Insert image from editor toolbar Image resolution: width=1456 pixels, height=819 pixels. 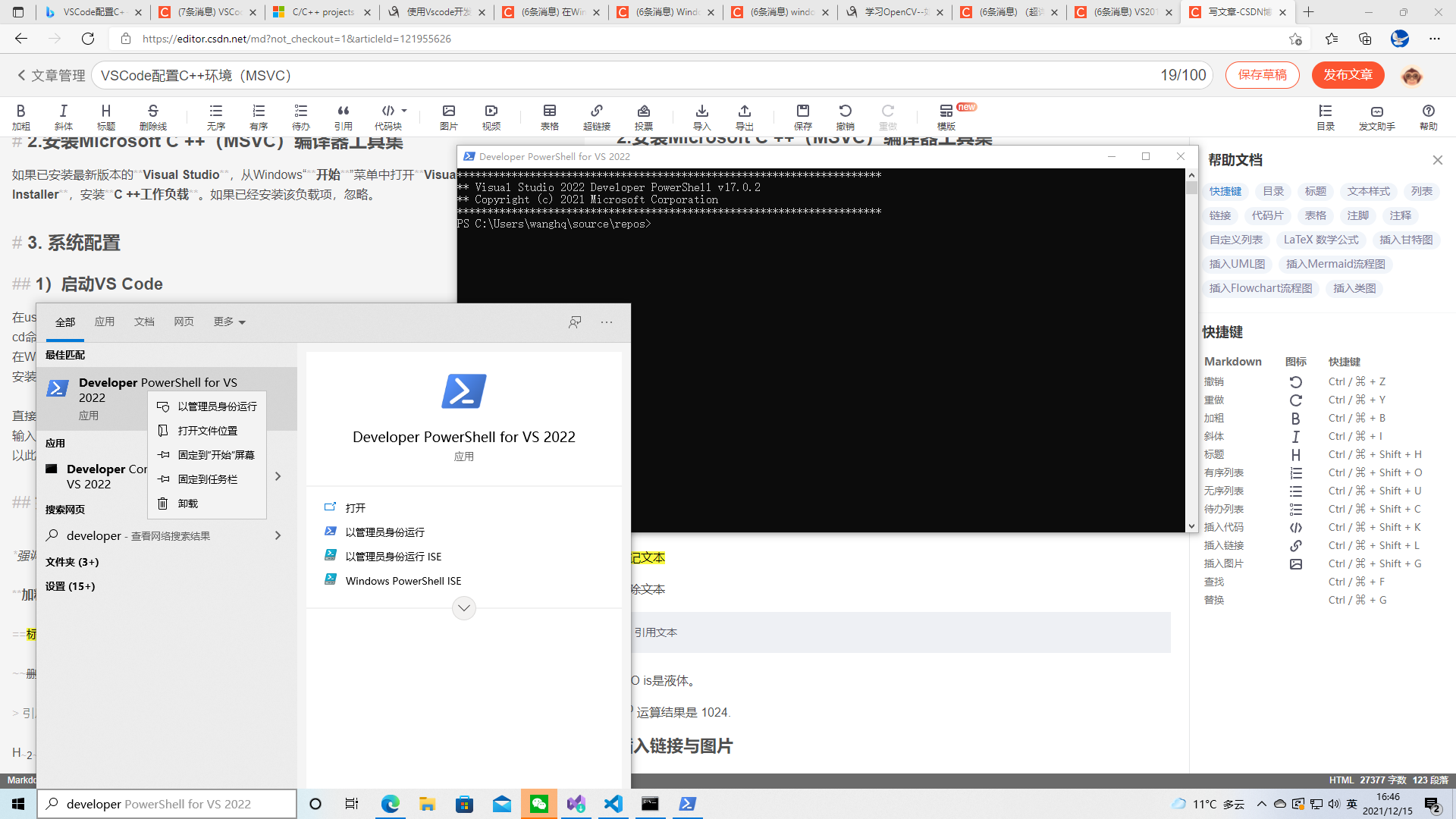coord(449,117)
